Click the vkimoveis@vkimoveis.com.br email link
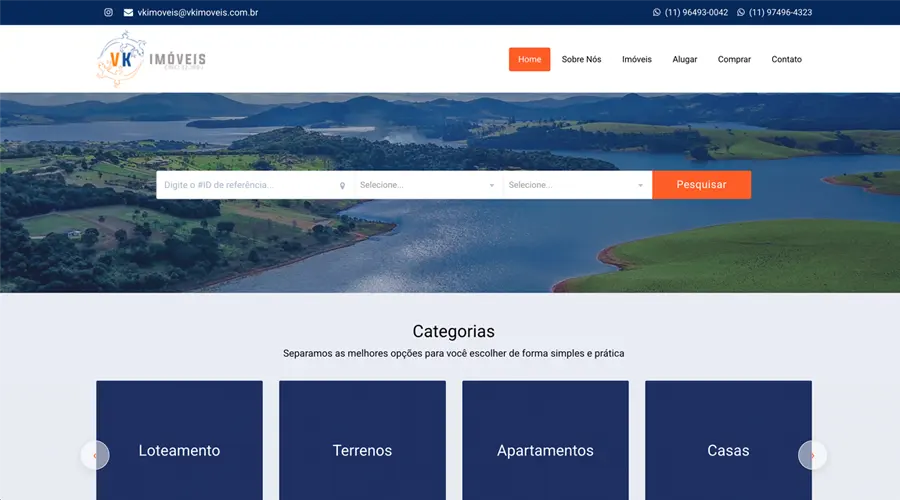 click(198, 13)
